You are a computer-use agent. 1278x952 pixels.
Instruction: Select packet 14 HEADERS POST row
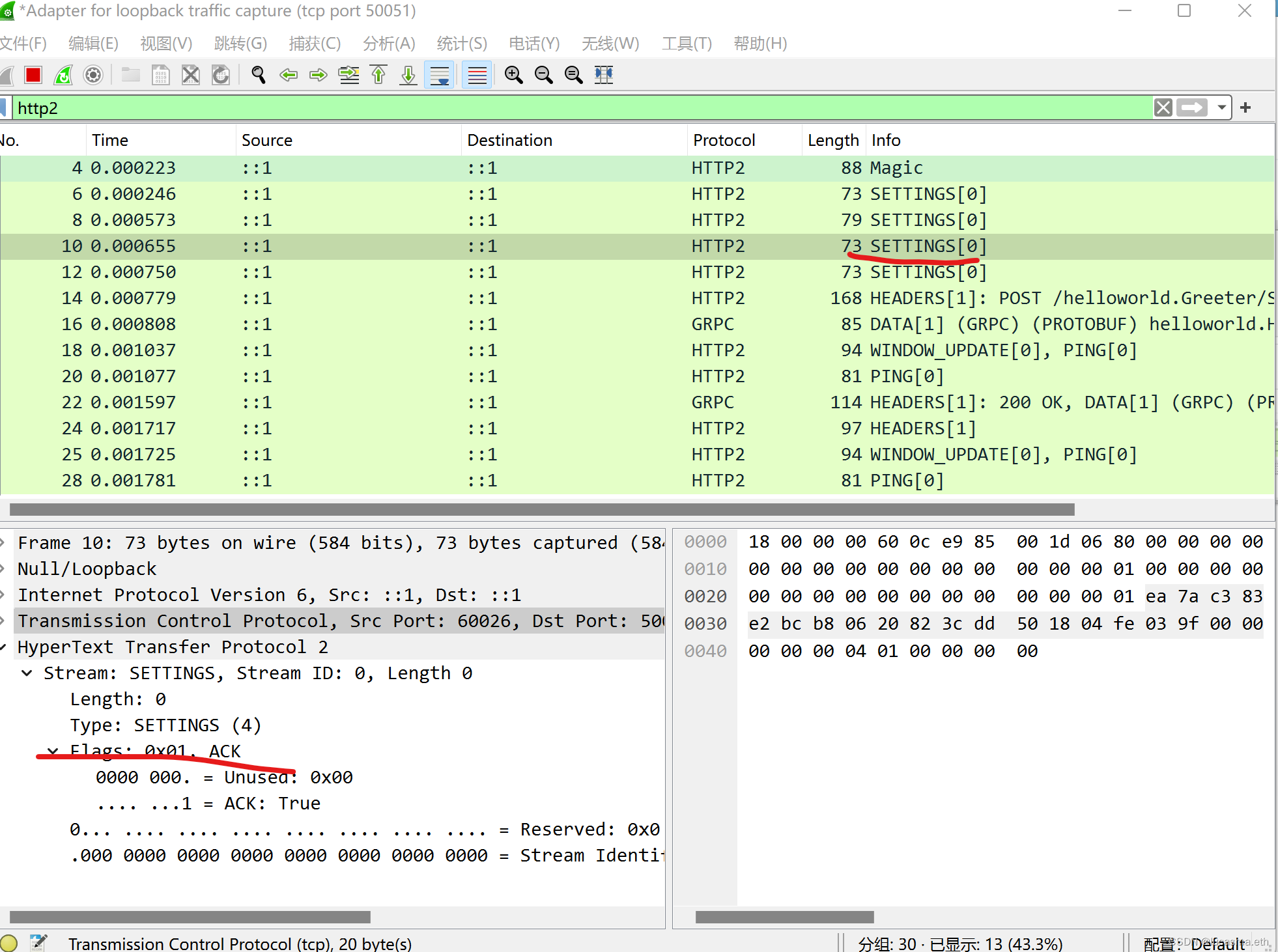pos(637,298)
